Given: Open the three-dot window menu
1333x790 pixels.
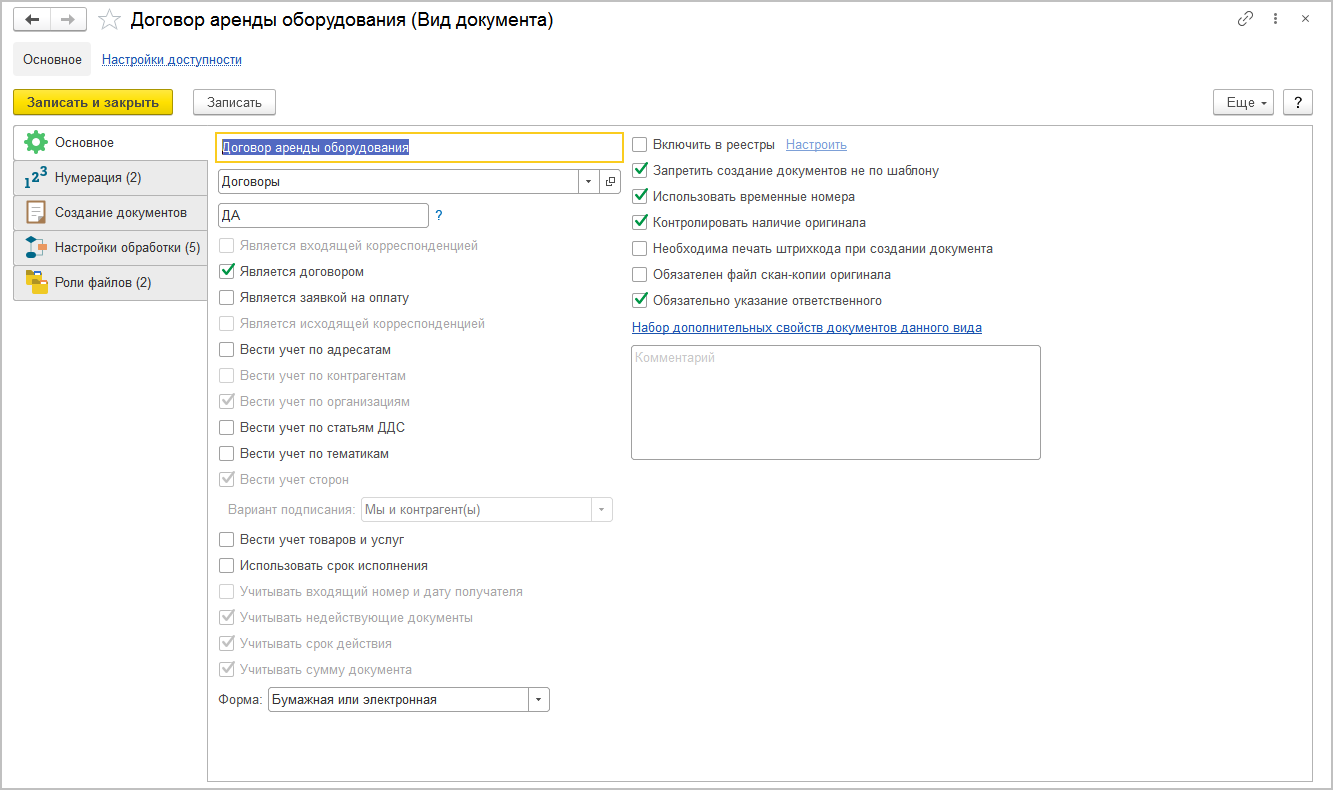Looking at the screenshot, I should 1275,19.
